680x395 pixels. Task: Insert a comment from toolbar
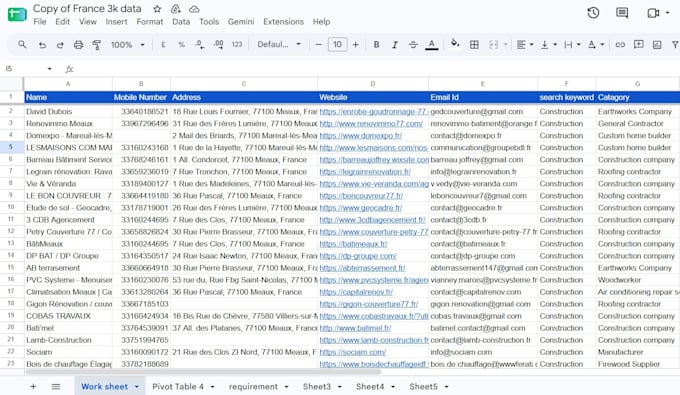pos(638,44)
